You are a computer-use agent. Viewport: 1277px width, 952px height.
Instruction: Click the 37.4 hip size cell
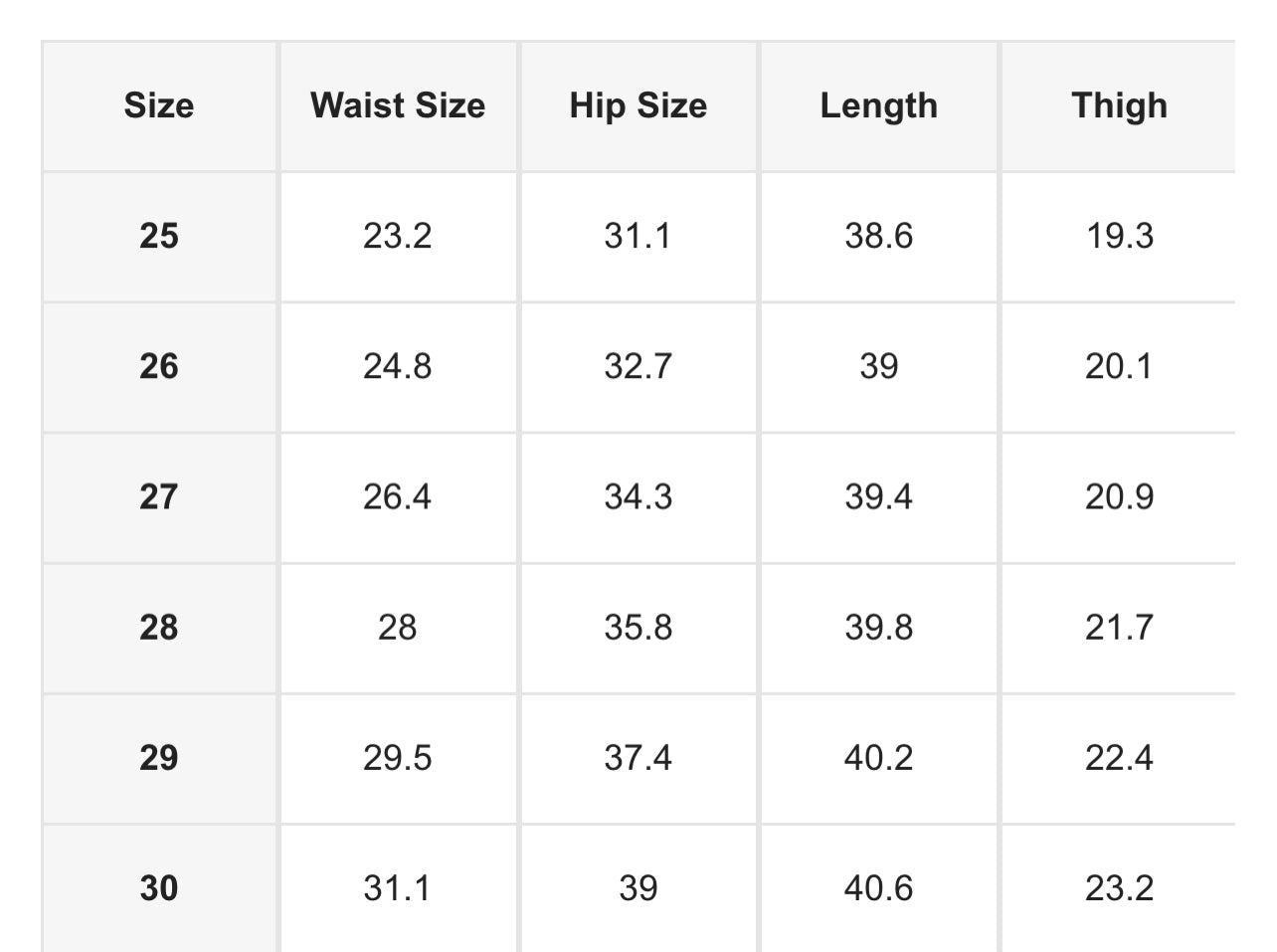[x=638, y=758]
